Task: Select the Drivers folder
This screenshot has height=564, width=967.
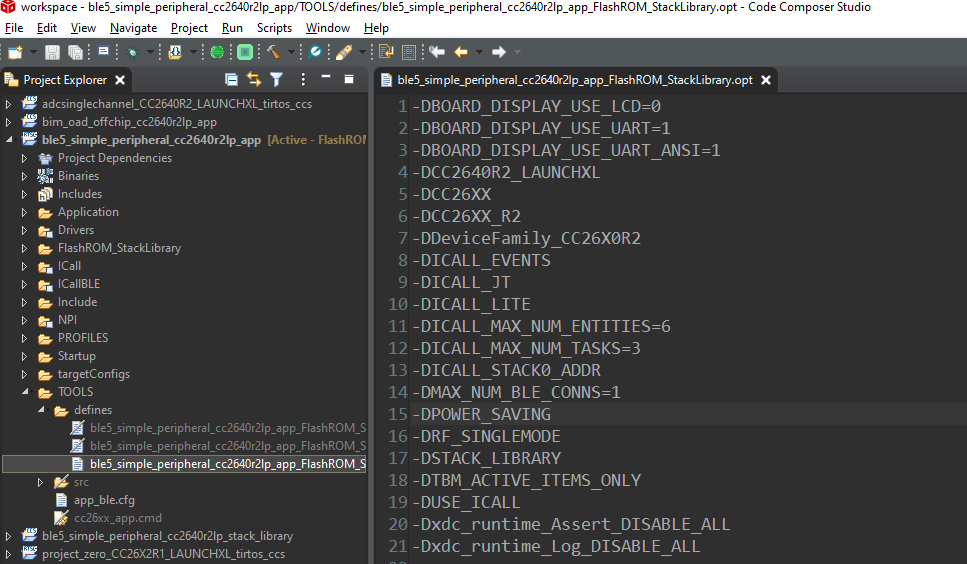Action: [x=76, y=230]
